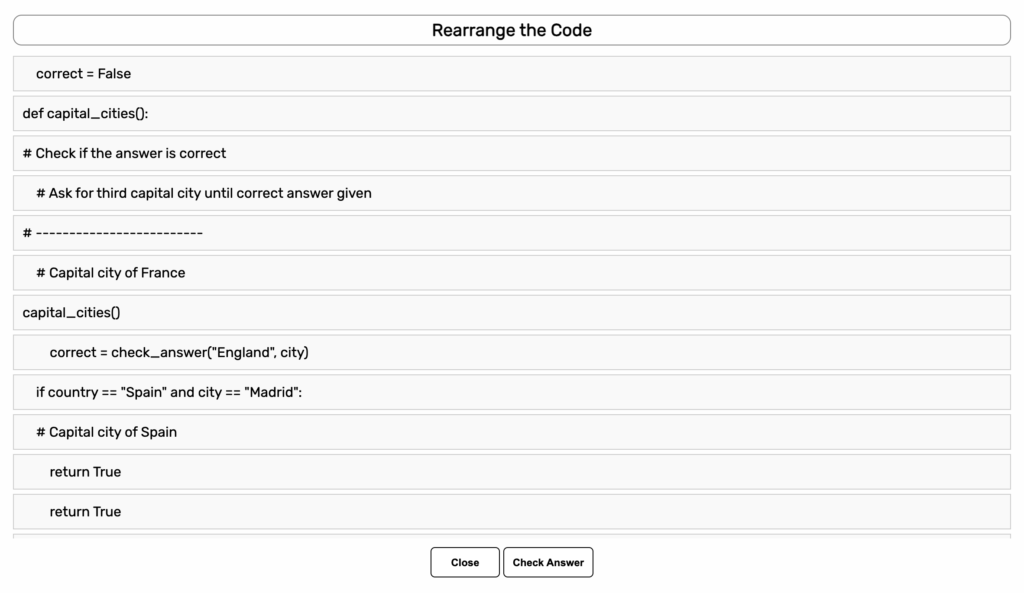Click the partially visible code block at the bottom
1024x593 pixels.
(x=511, y=537)
